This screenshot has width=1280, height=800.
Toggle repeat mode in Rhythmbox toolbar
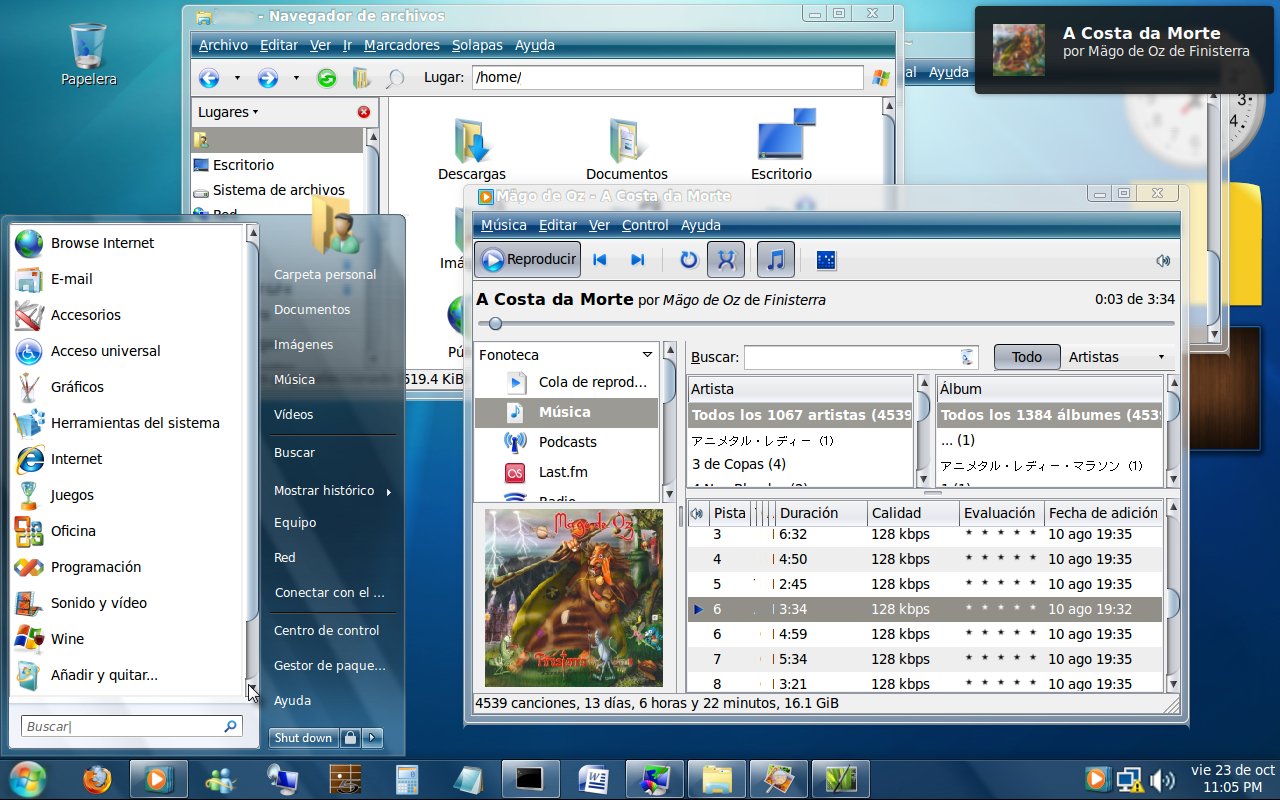point(688,260)
